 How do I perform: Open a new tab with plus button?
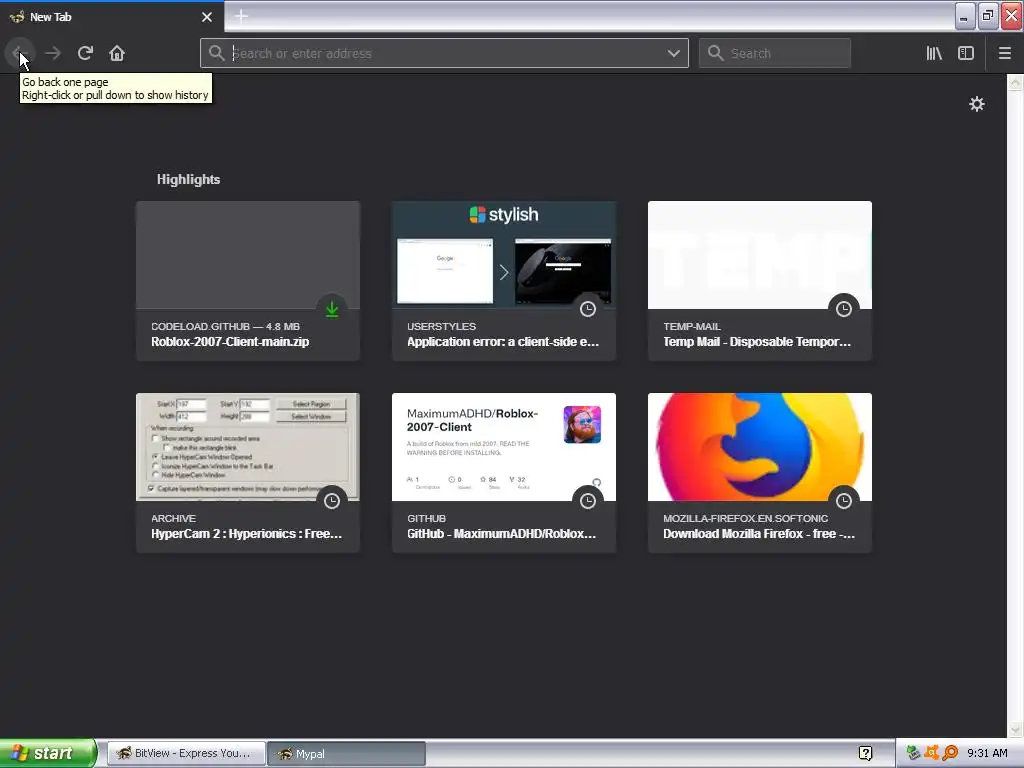click(241, 16)
